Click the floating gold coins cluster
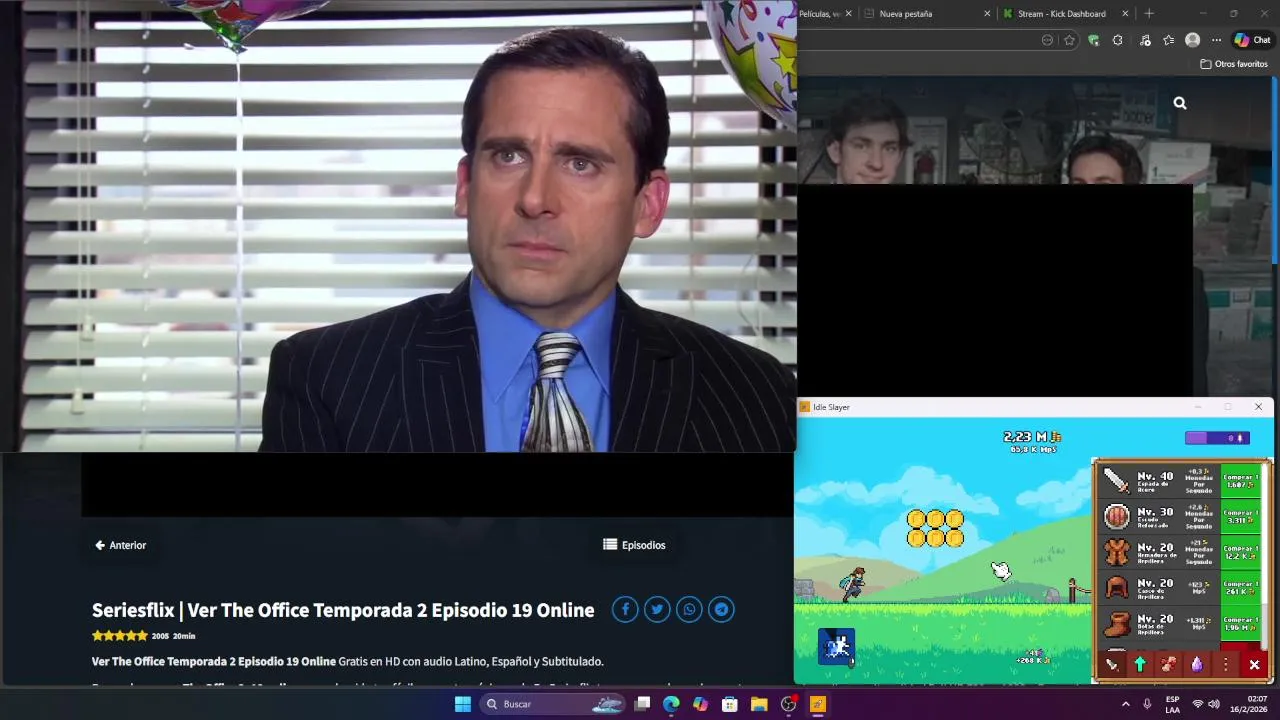The width and height of the screenshot is (1280, 720). 935,528
